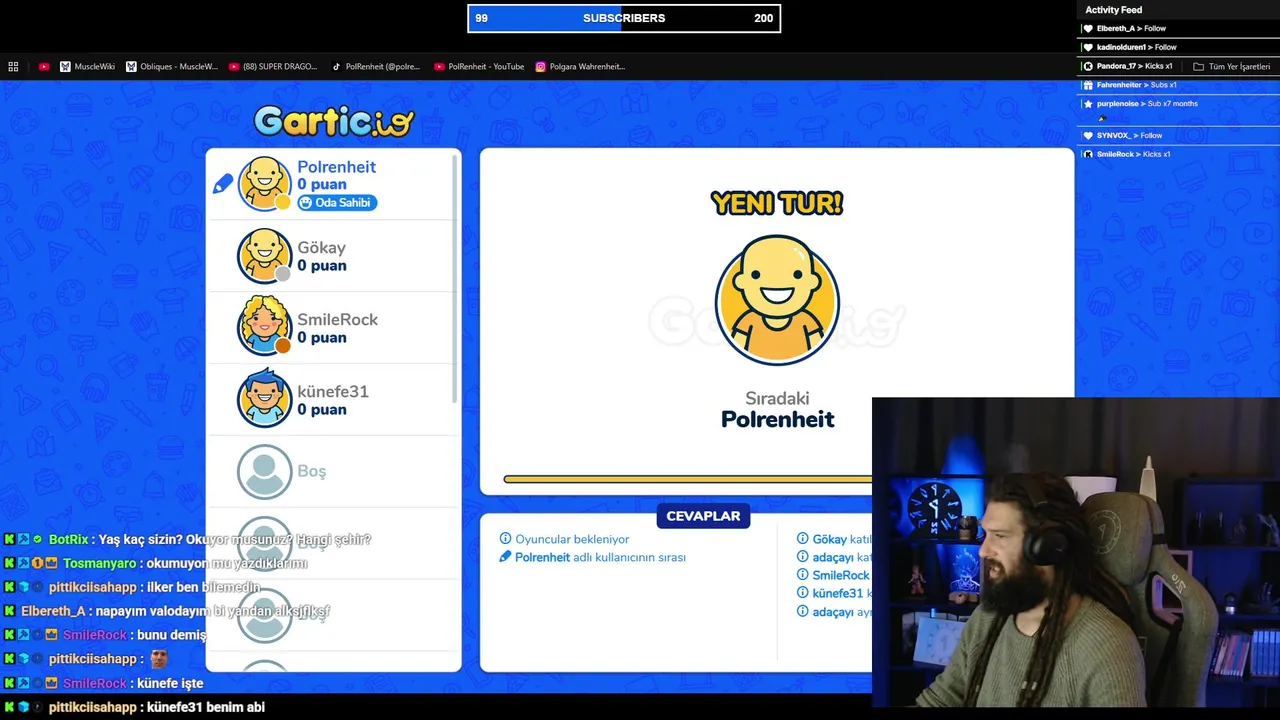Image resolution: width=1280 pixels, height=720 pixels.
Task: Click the pencil icon beside Polrenheit in player list
Action: (x=222, y=184)
